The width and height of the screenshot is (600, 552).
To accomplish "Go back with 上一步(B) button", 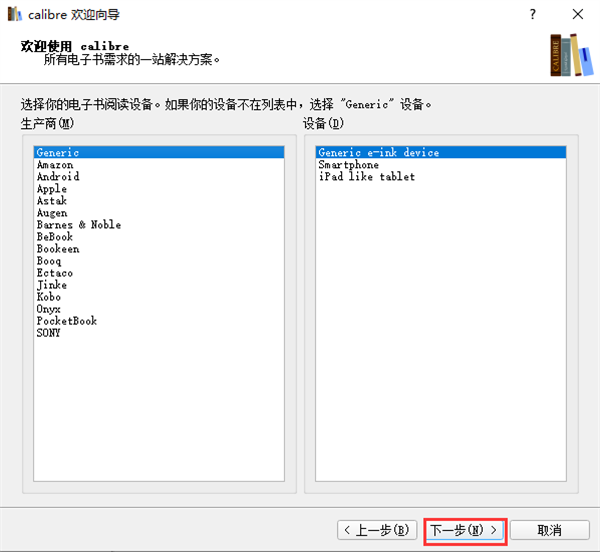I will pos(375,530).
